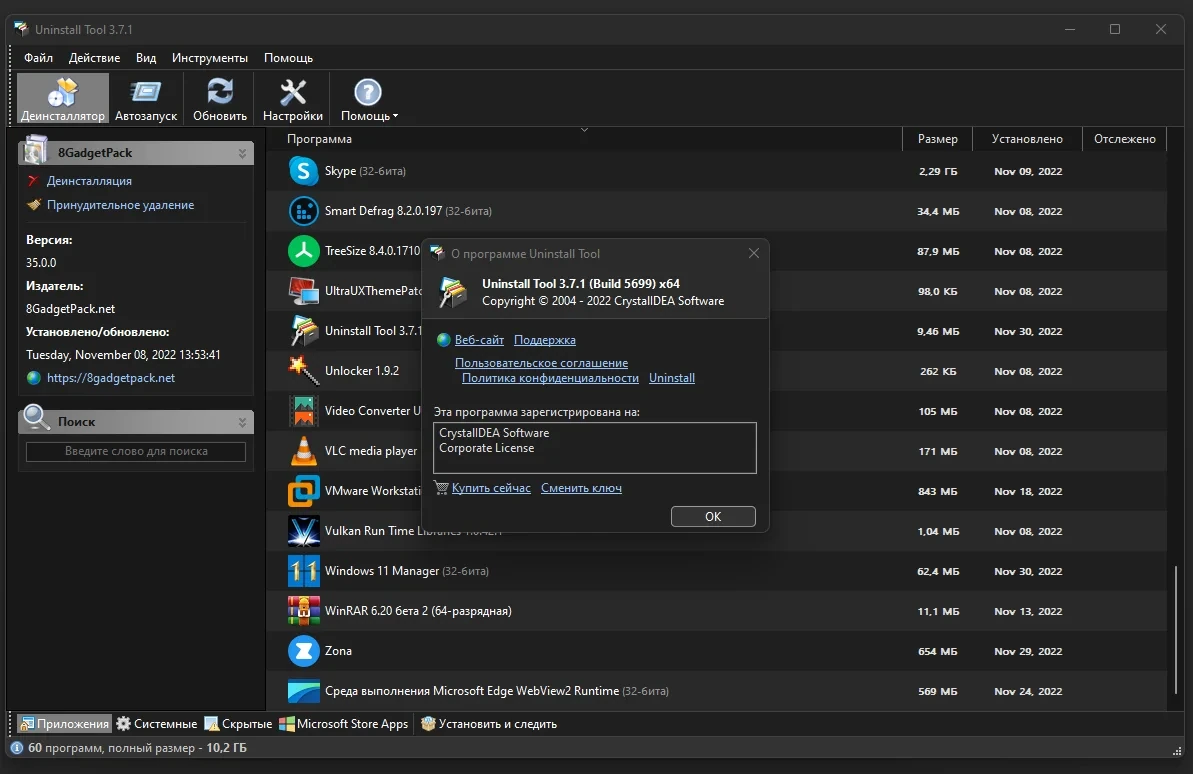Open the Веб-сайт link in the dialog
The width and height of the screenshot is (1193, 774).
coord(479,340)
